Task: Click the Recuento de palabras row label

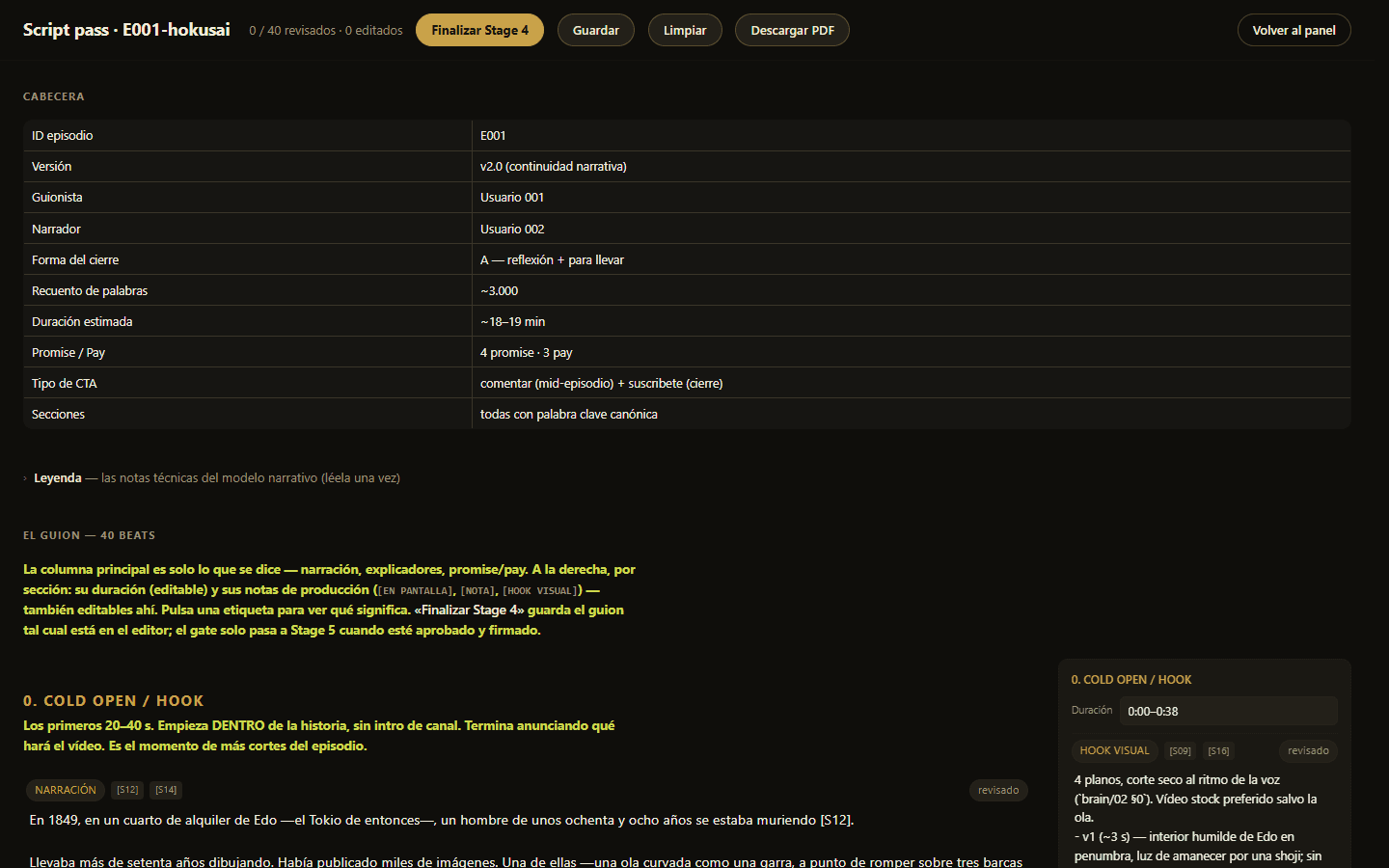Action: [x=90, y=290]
